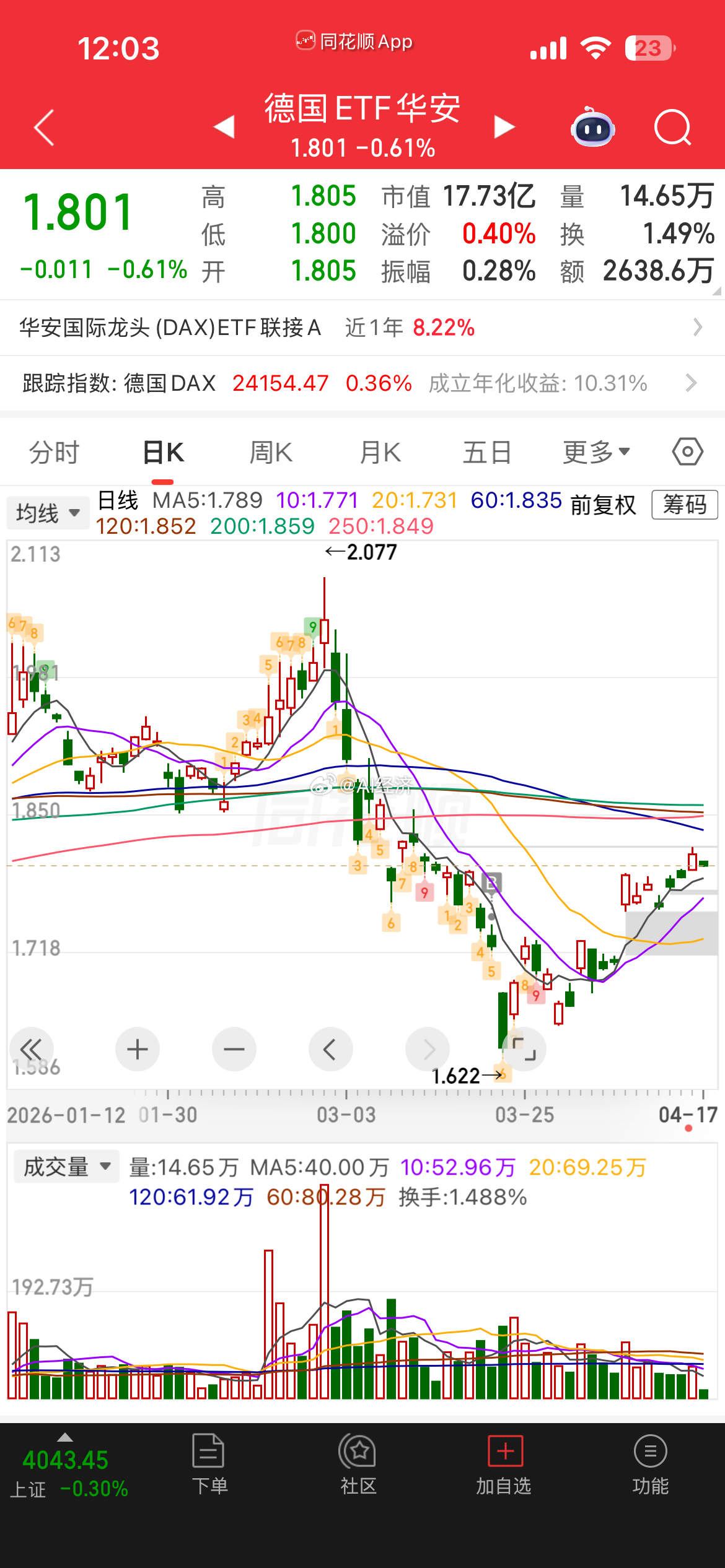Open the search magnifier icon
Image resolution: width=725 pixels, height=1568 pixels.
pyautogui.click(x=673, y=128)
